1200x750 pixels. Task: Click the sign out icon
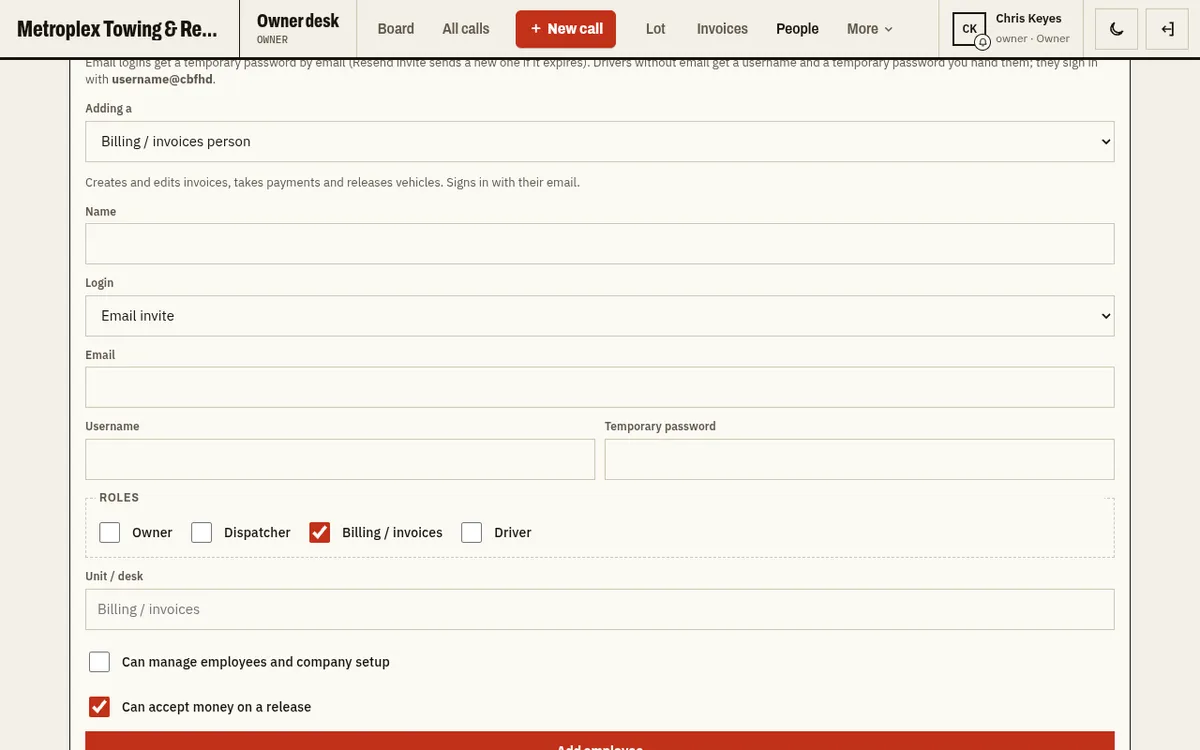click(x=1167, y=29)
